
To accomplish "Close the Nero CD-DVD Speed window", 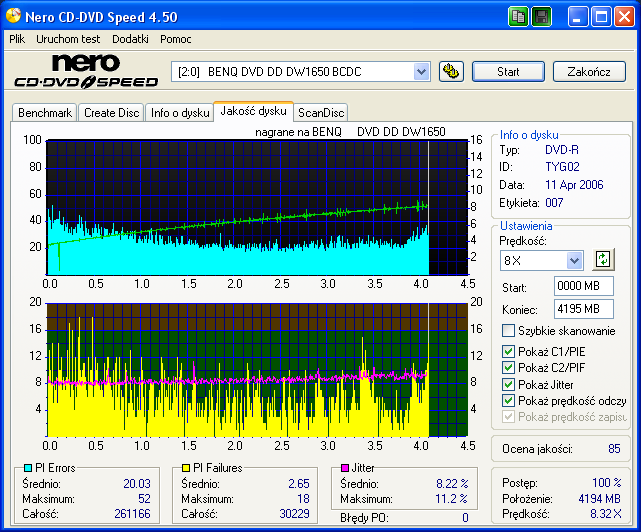I will click(624, 17).
